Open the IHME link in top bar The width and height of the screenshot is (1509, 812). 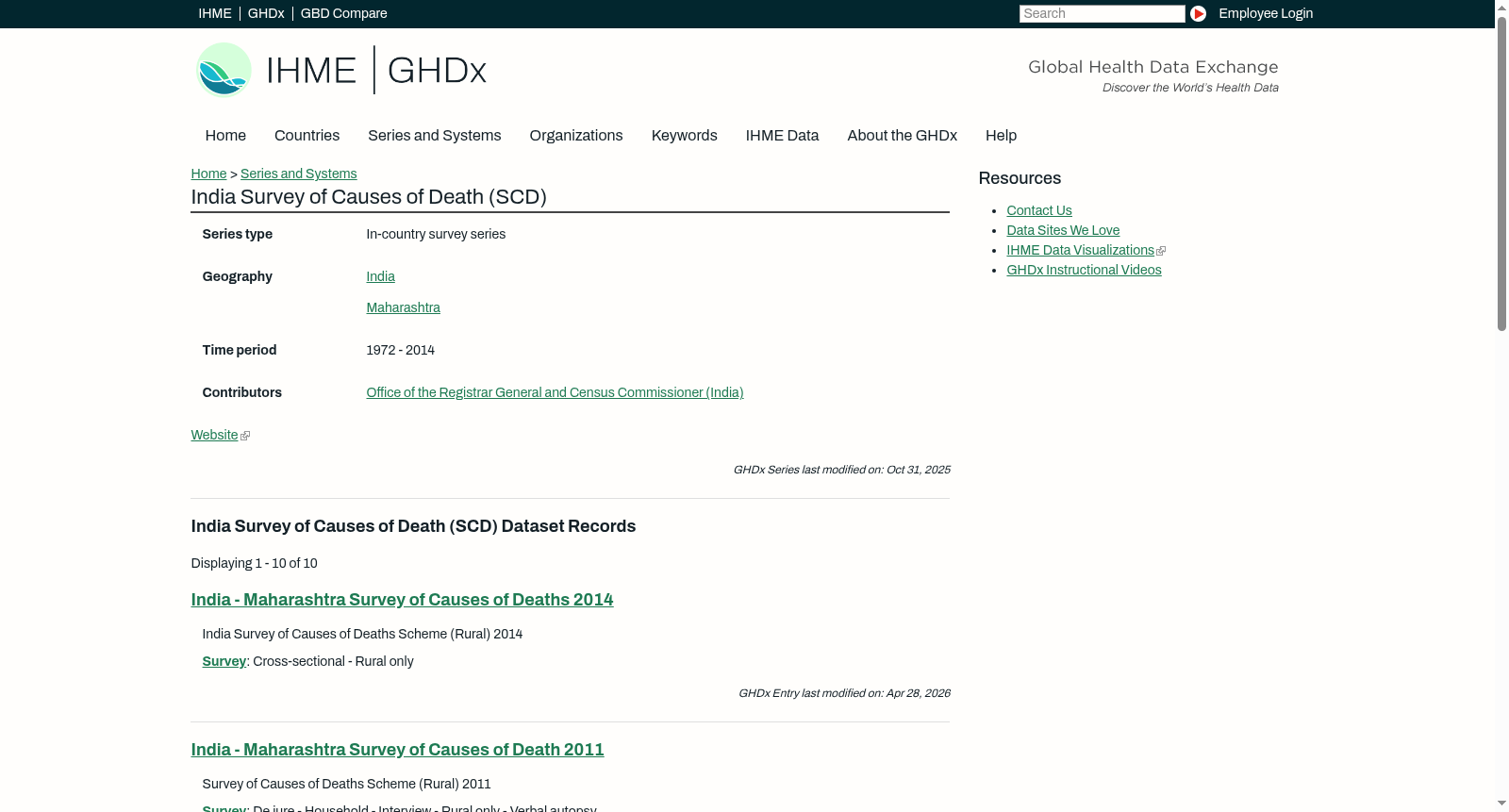(x=215, y=13)
